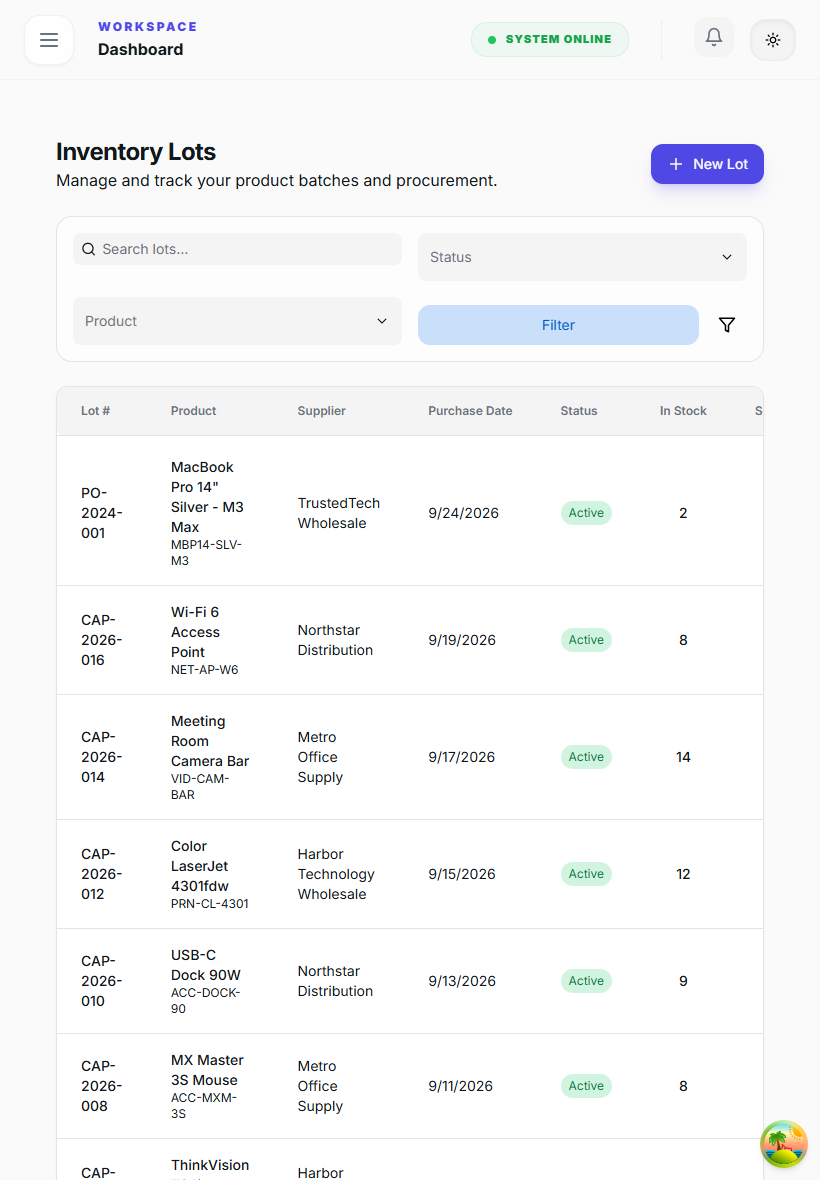
Task: Click the palm tree island badge
Action: tap(784, 1143)
